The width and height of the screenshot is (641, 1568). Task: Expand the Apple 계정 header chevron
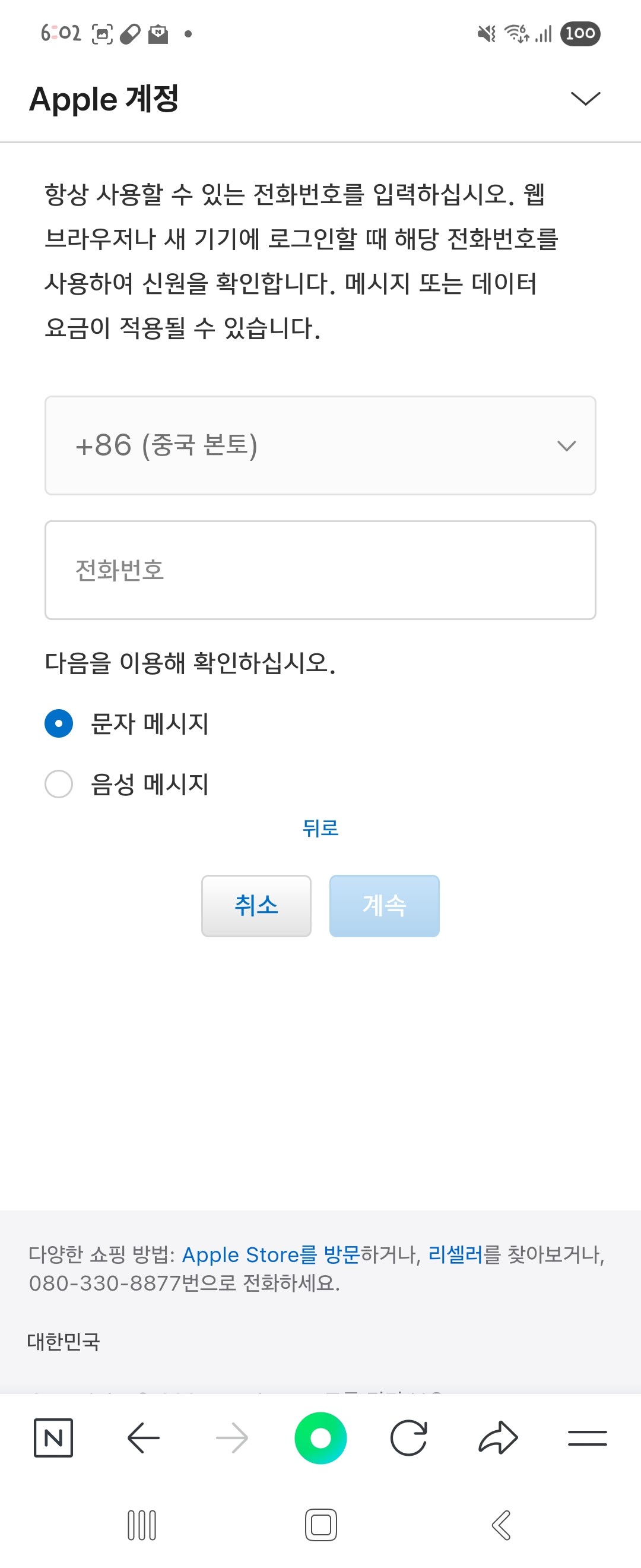click(586, 99)
